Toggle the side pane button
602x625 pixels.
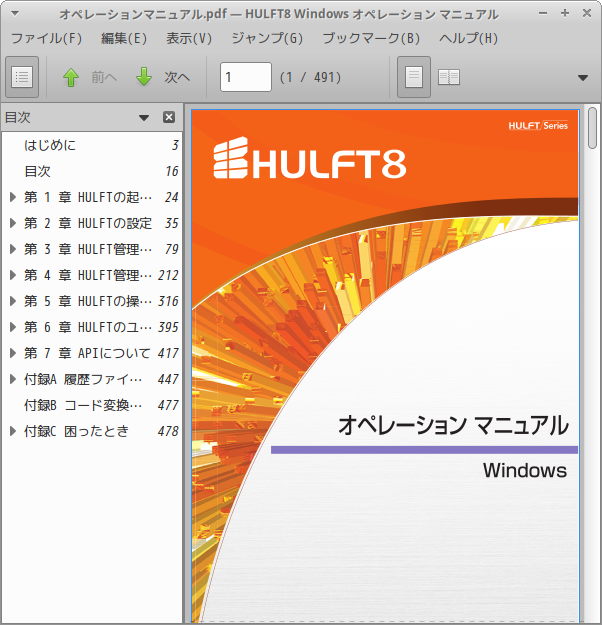pos(22,77)
